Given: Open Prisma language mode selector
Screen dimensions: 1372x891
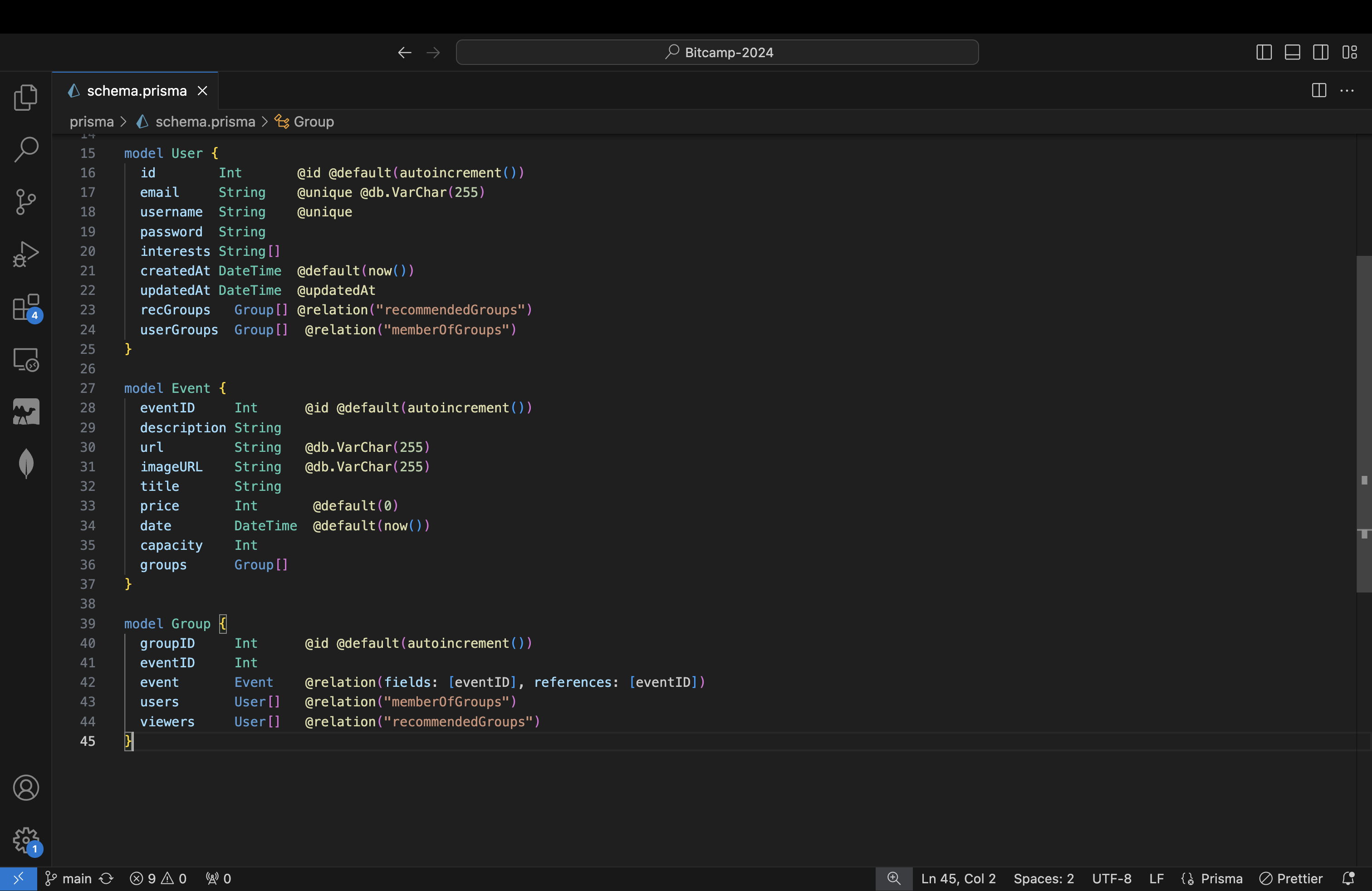Looking at the screenshot, I should 1221,878.
